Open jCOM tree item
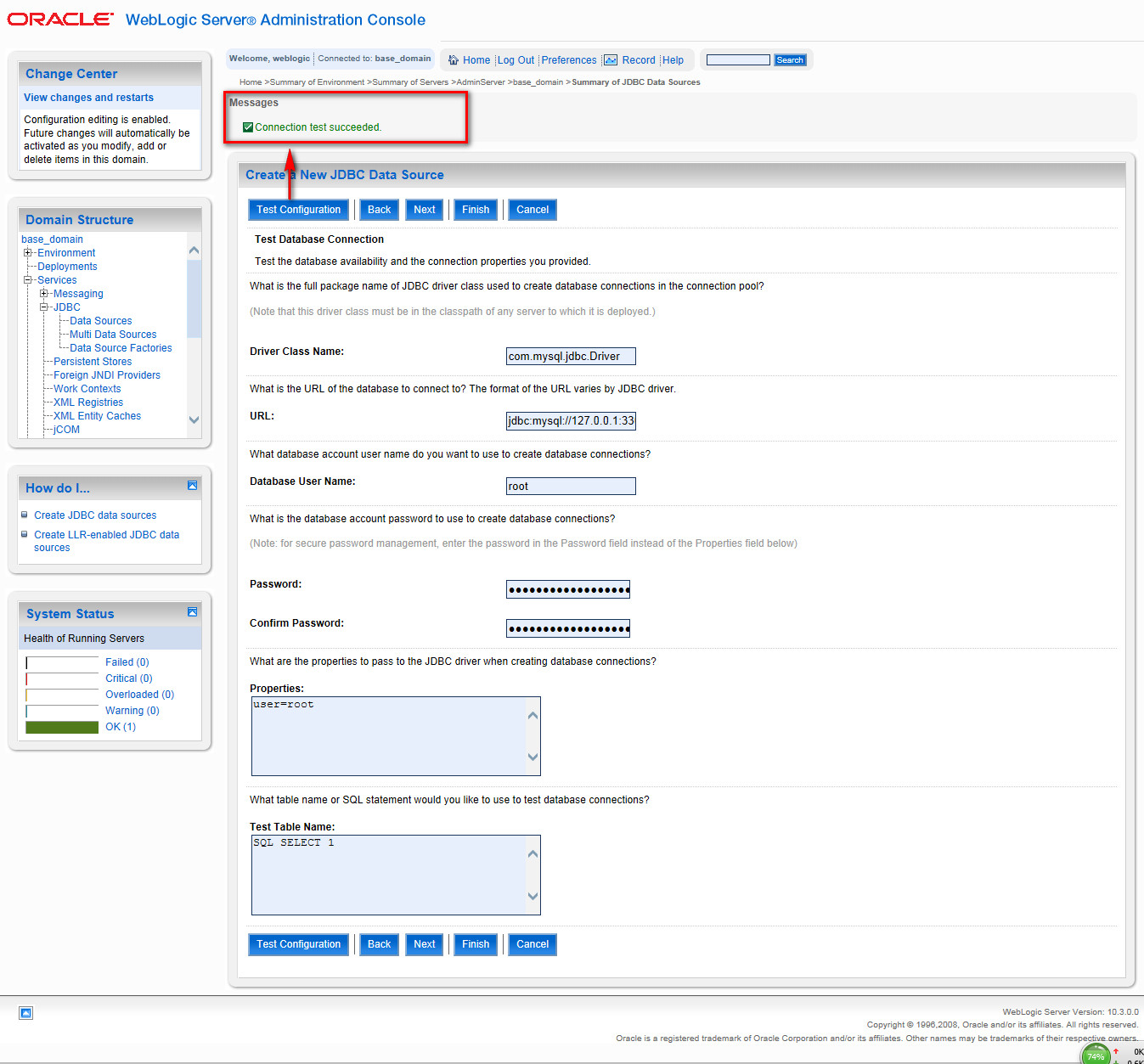1144x1064 pixels. tap(66, 430)
